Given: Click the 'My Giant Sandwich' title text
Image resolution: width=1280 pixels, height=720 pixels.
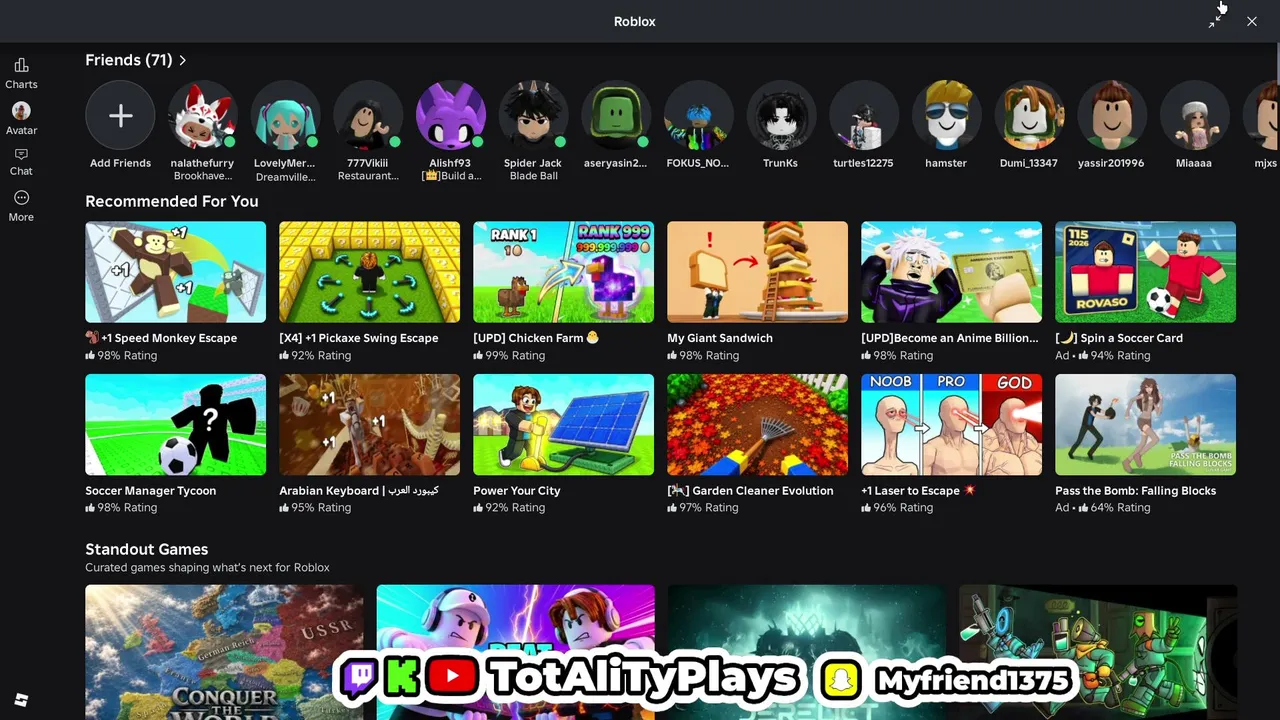Looking at the screenshot, I should point(720,338).
